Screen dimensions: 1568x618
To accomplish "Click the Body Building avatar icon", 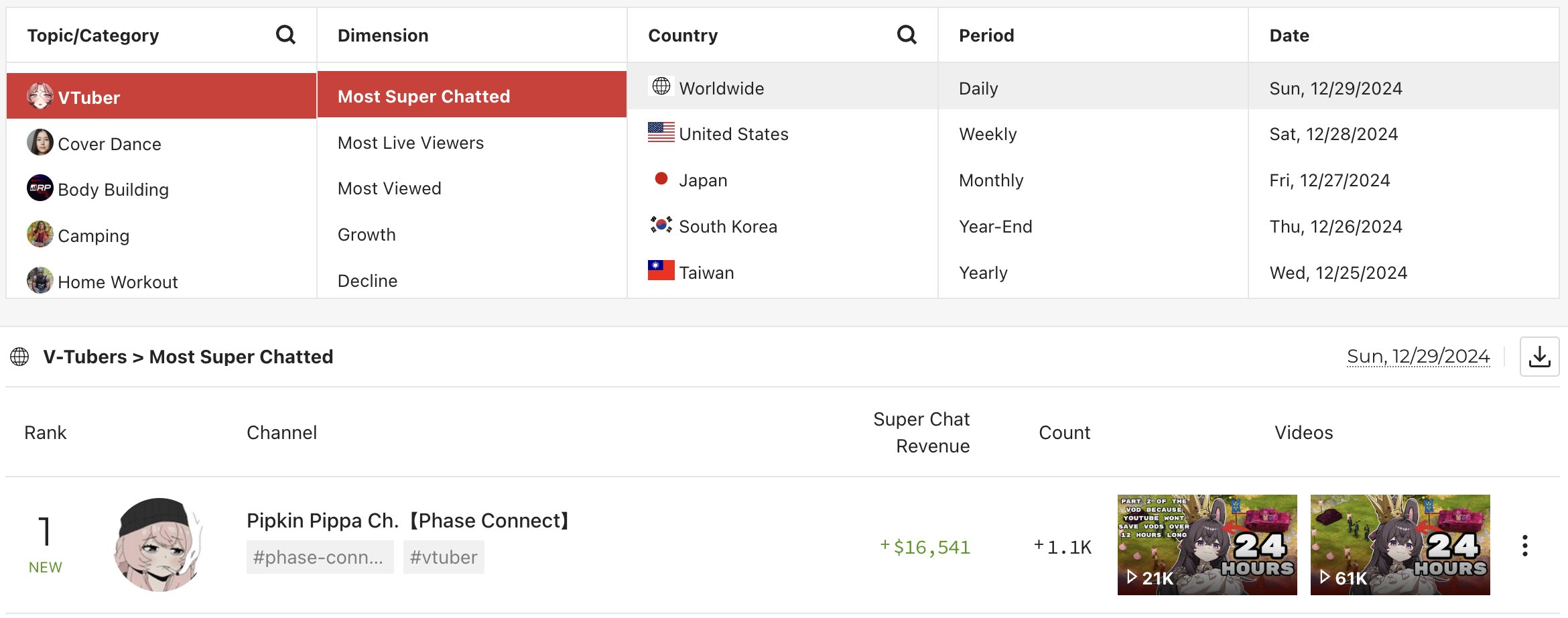I will (40, 188).
